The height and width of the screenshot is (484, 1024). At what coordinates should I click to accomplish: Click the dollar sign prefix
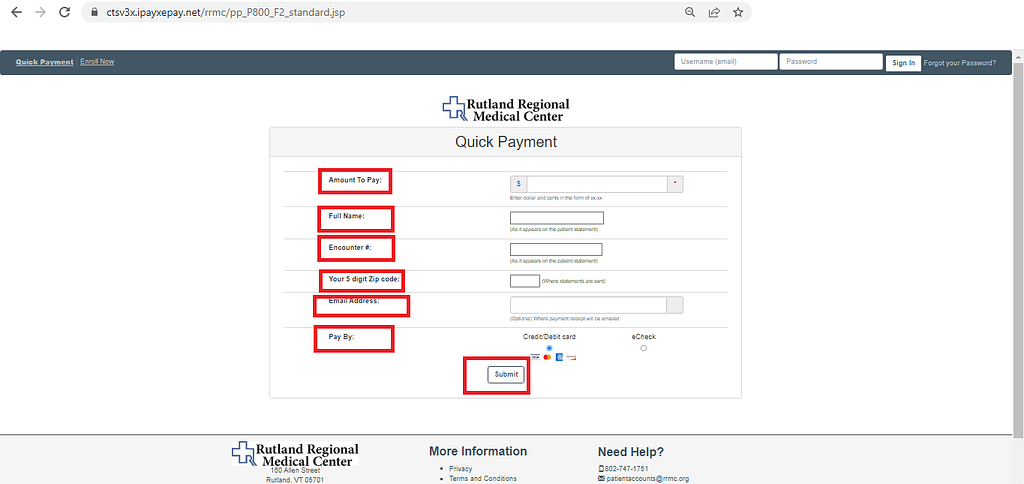coord(518,184)
